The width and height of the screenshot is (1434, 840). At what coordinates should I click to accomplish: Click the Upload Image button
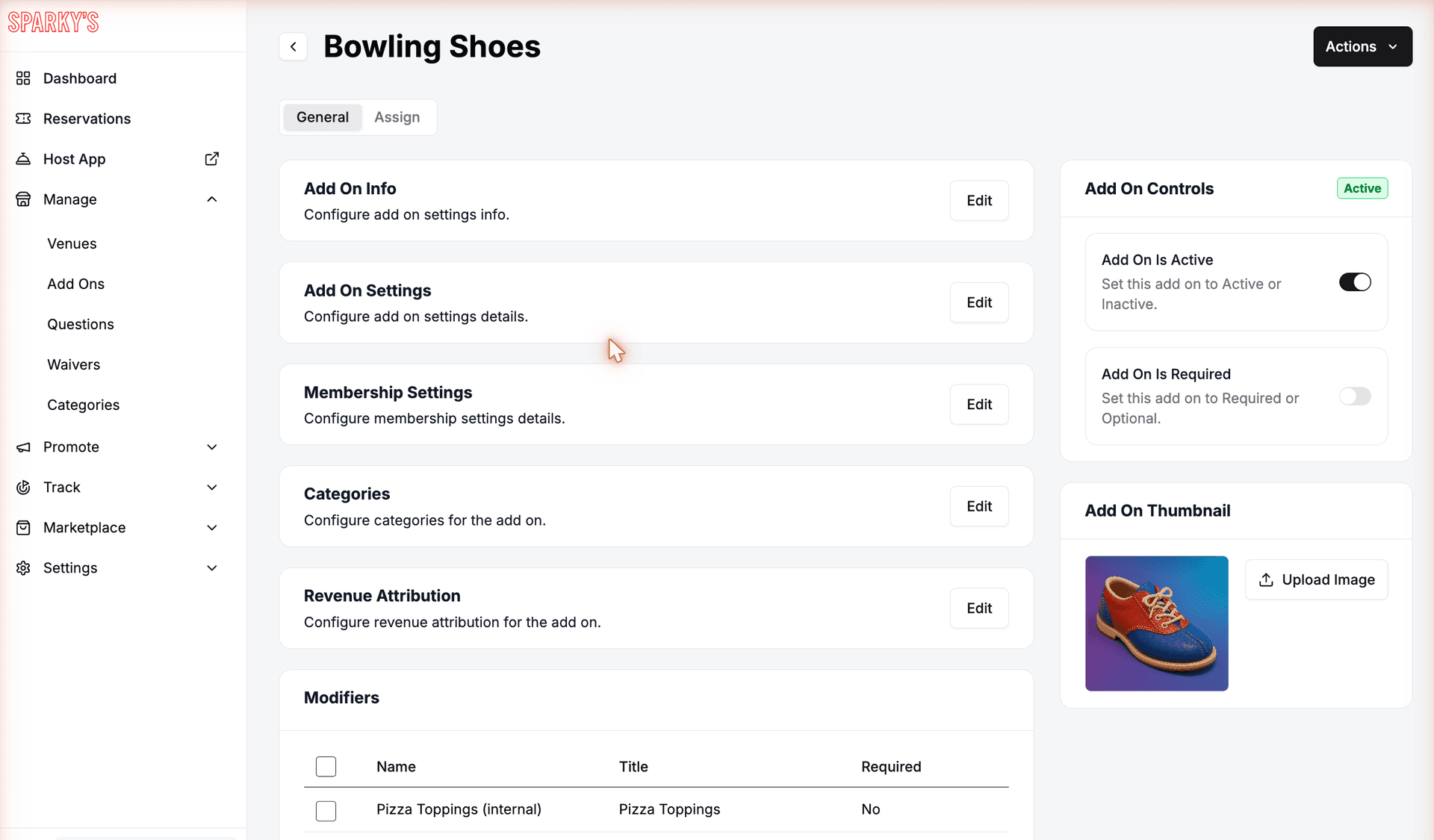coord(1316,579)
